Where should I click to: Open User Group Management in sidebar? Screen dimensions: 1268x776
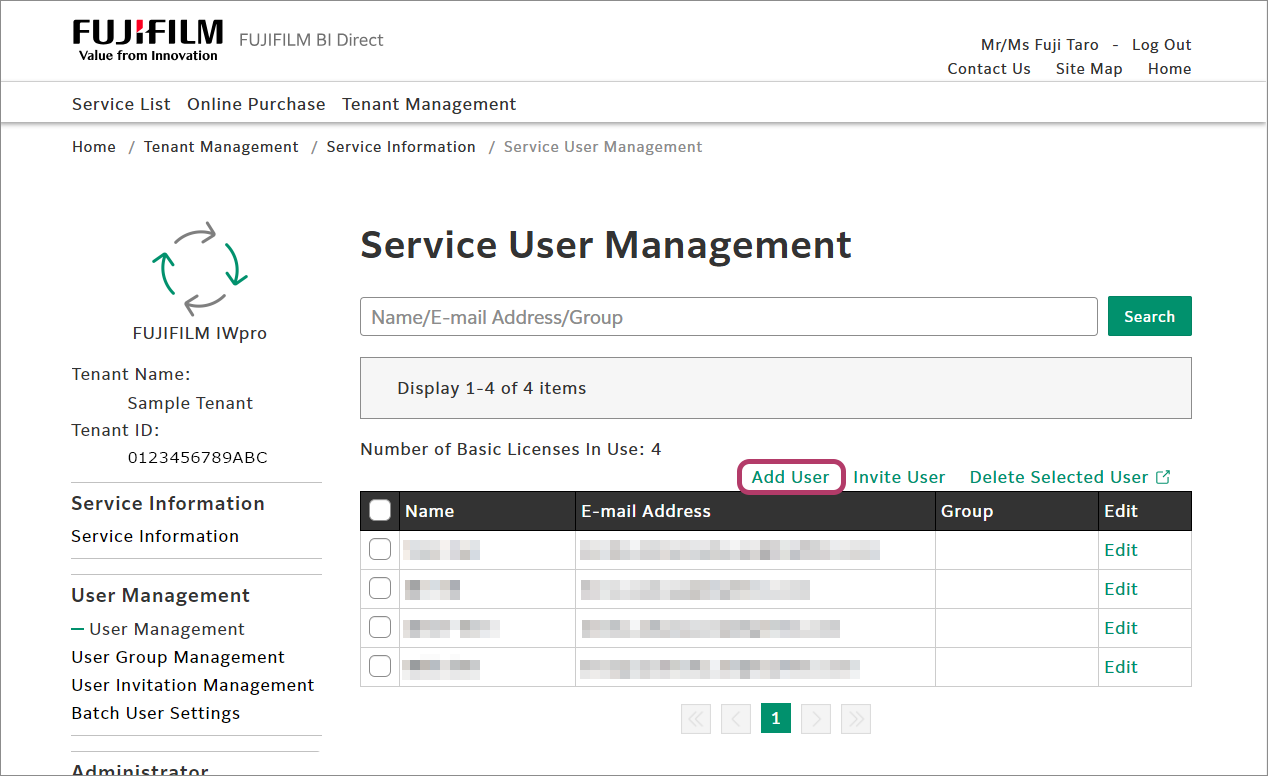pos(178,657)
